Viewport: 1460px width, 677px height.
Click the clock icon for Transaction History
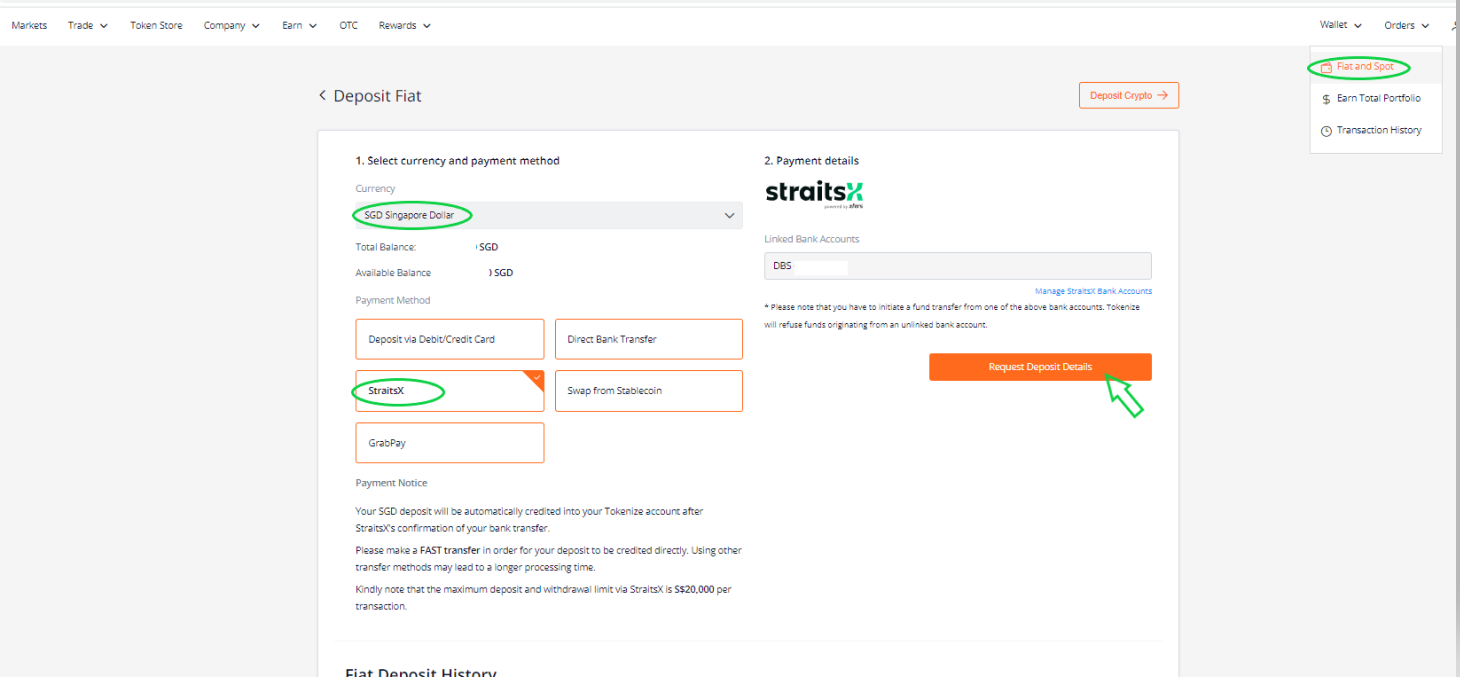1326,131
